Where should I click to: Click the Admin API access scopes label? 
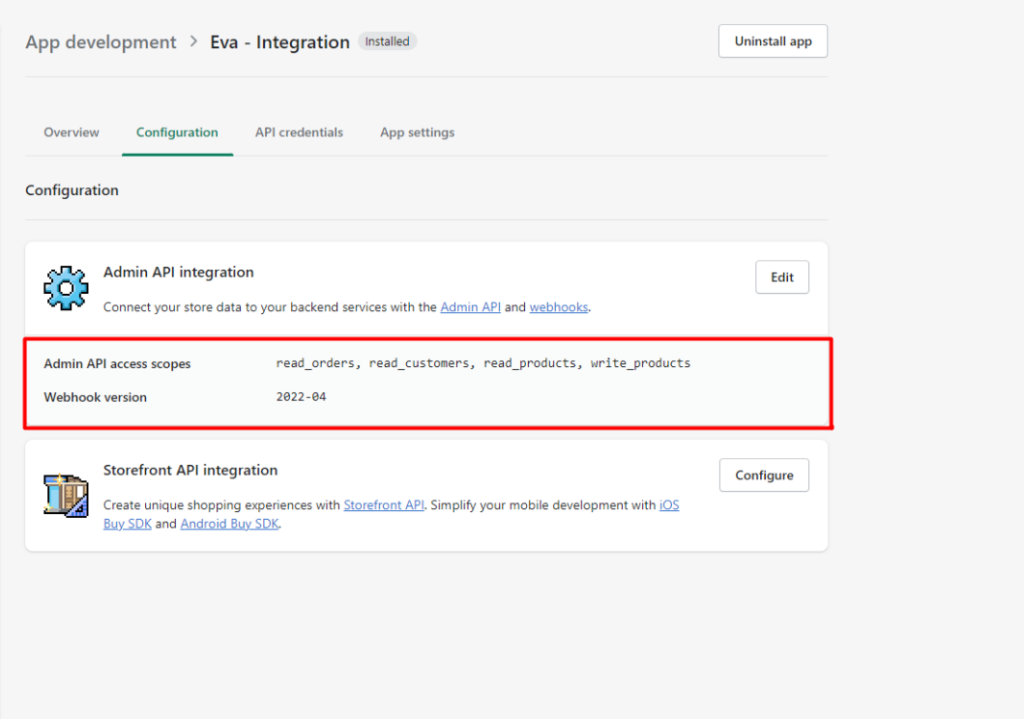click(x=117, y=364)
